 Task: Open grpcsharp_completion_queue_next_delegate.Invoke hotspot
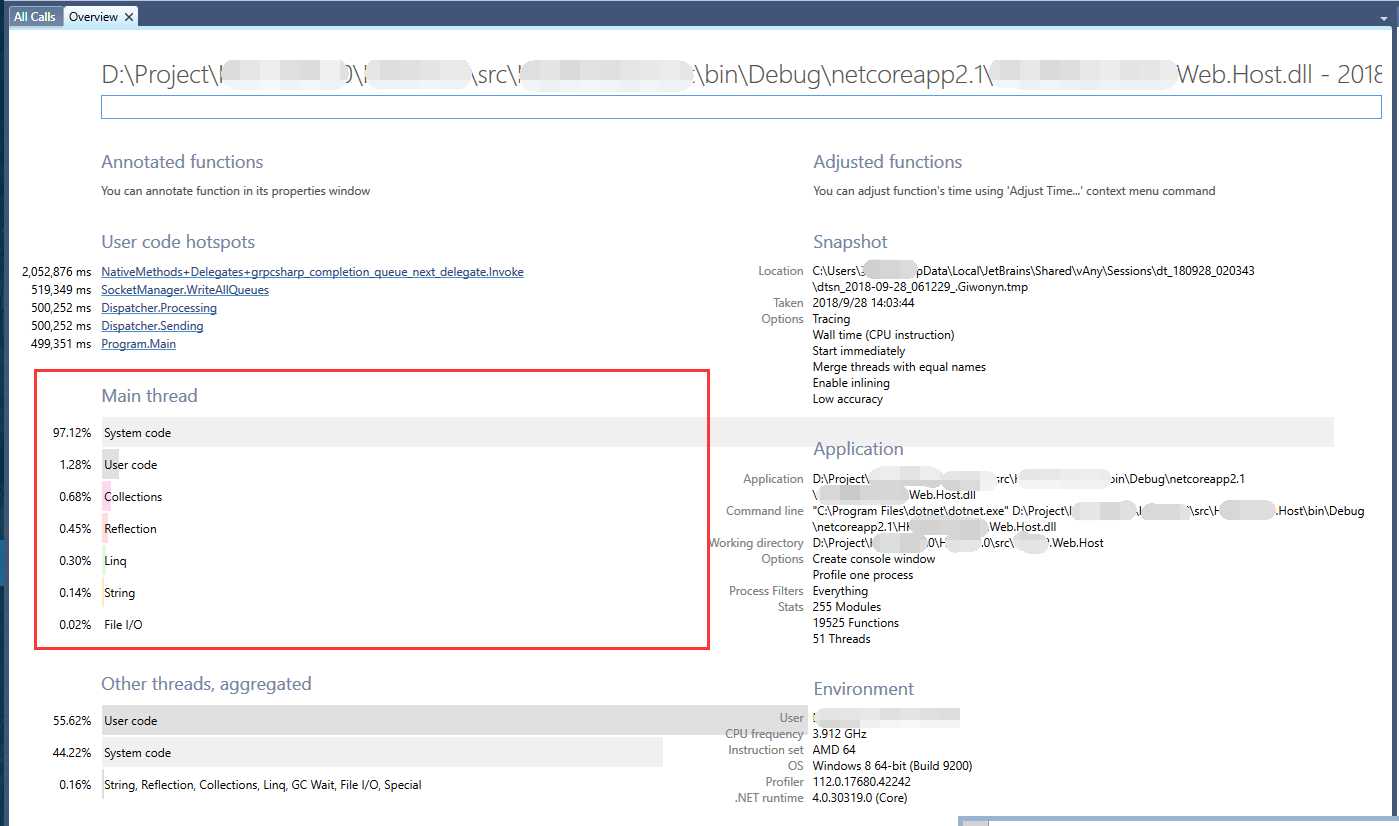312,272
